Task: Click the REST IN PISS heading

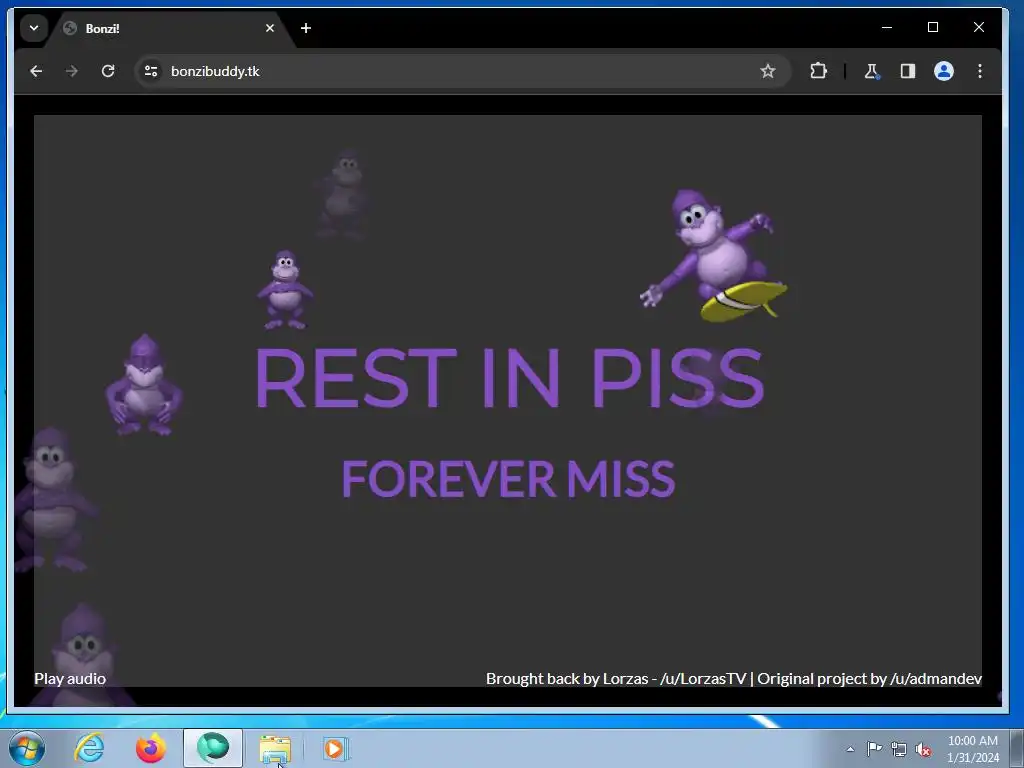Action: pyautogui.click(x=509, y=377)
